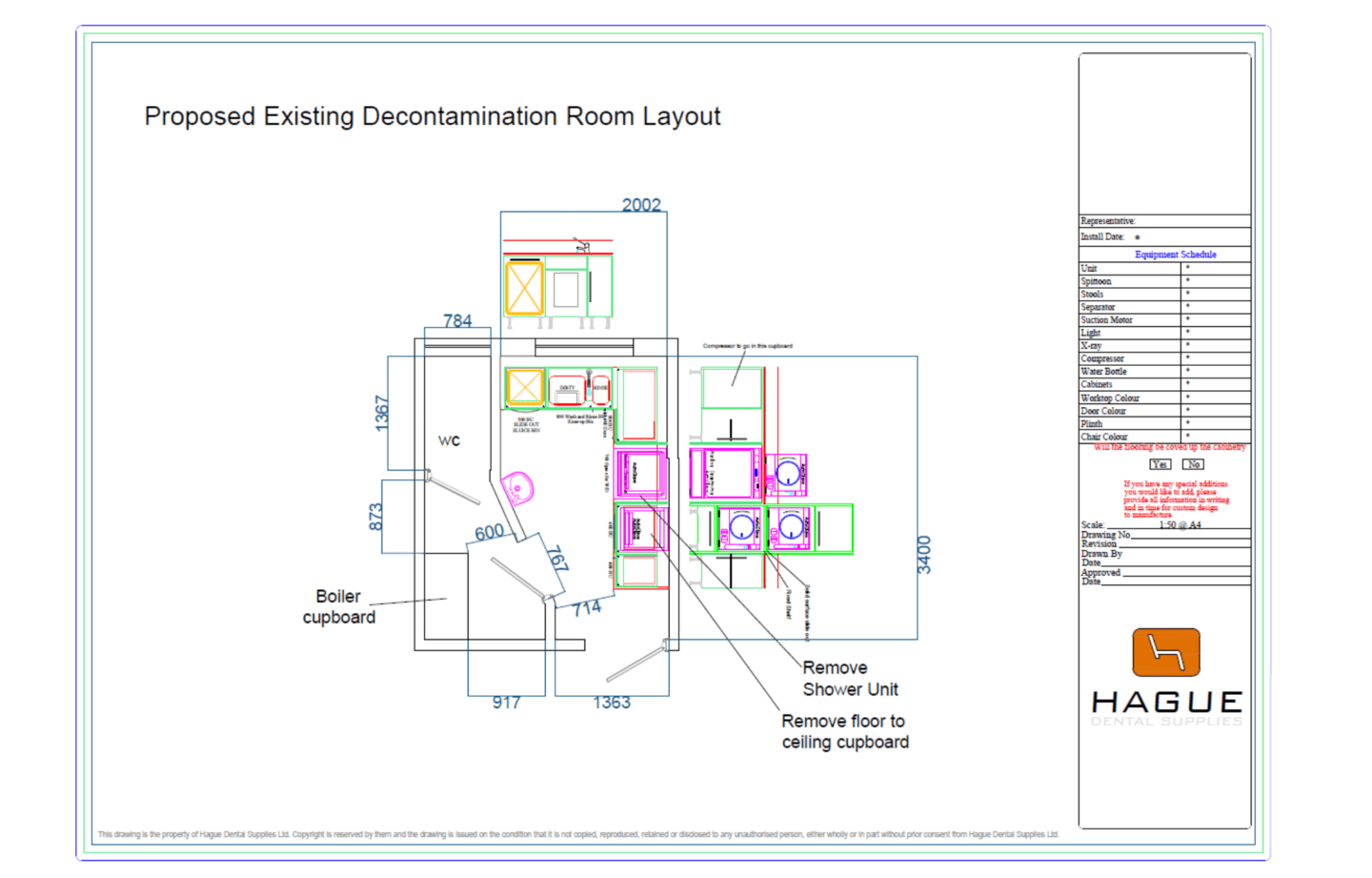Select the 'Water Bottle' schedule row
Viewport: 1372px width, 878px height.
(x=1165, y=372)
